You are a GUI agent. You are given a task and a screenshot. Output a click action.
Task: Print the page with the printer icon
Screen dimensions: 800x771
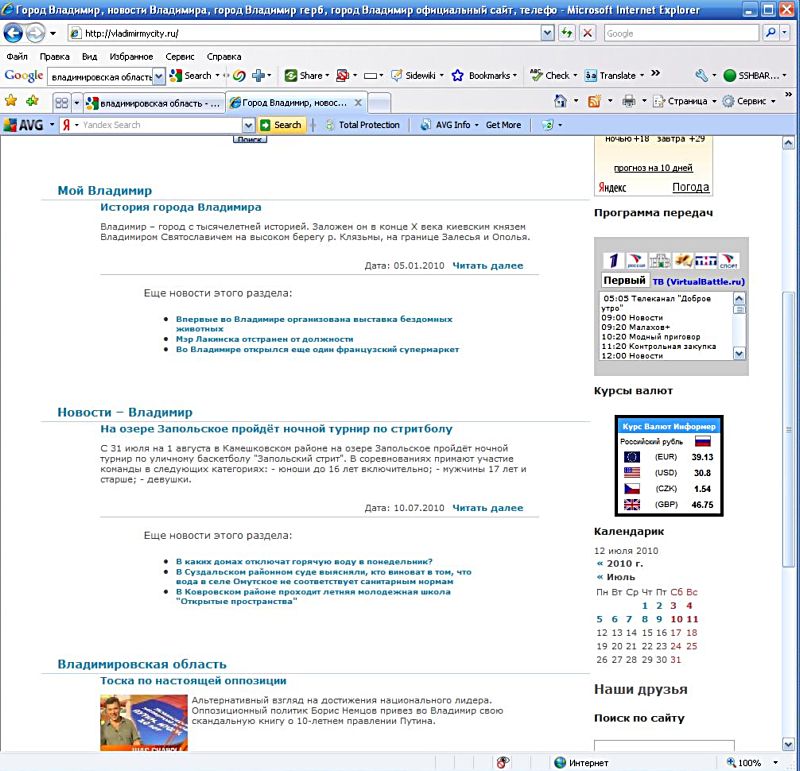(x=629, y=101)
